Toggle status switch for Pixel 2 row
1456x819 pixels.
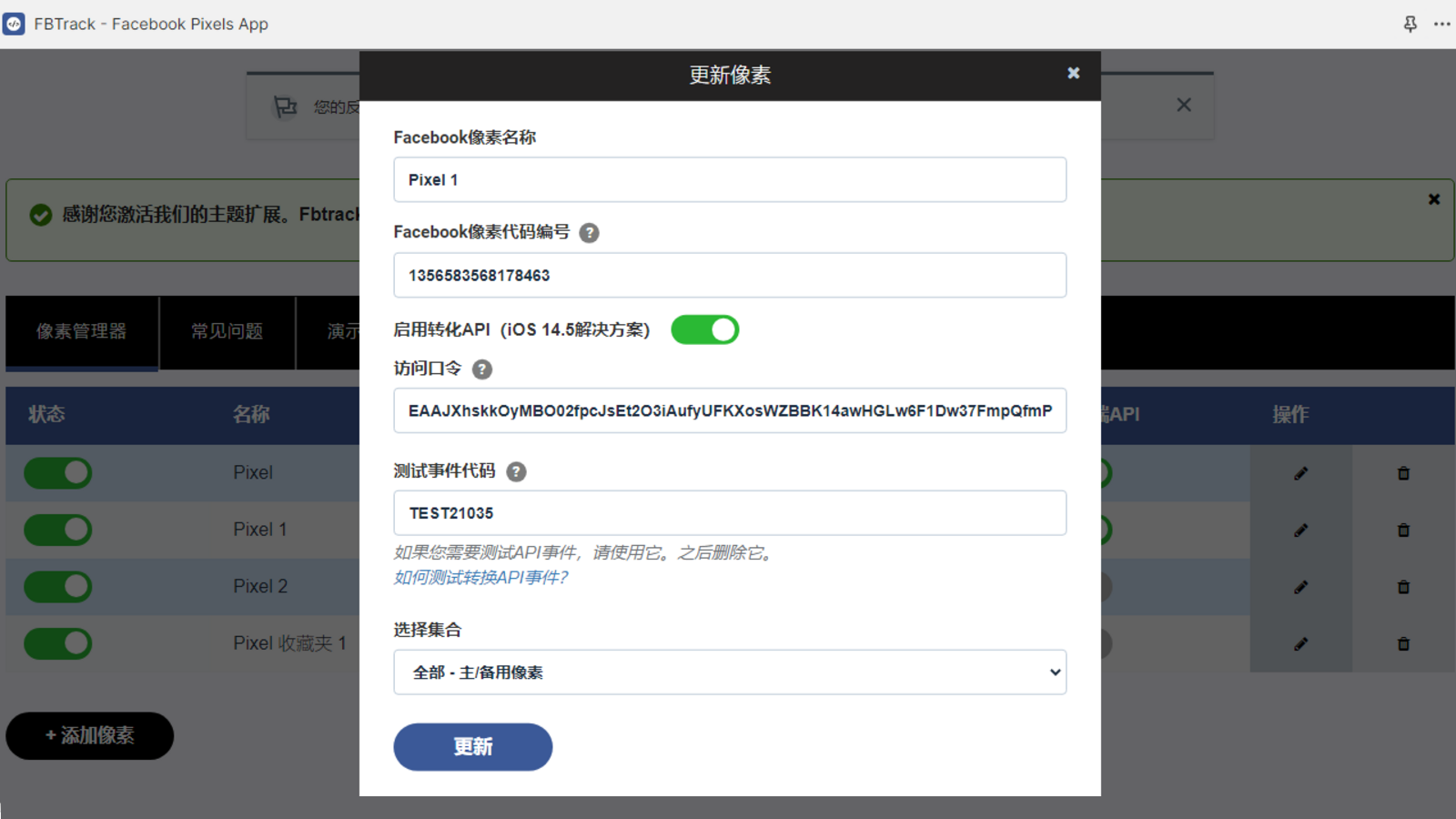(x=58, y=587)
